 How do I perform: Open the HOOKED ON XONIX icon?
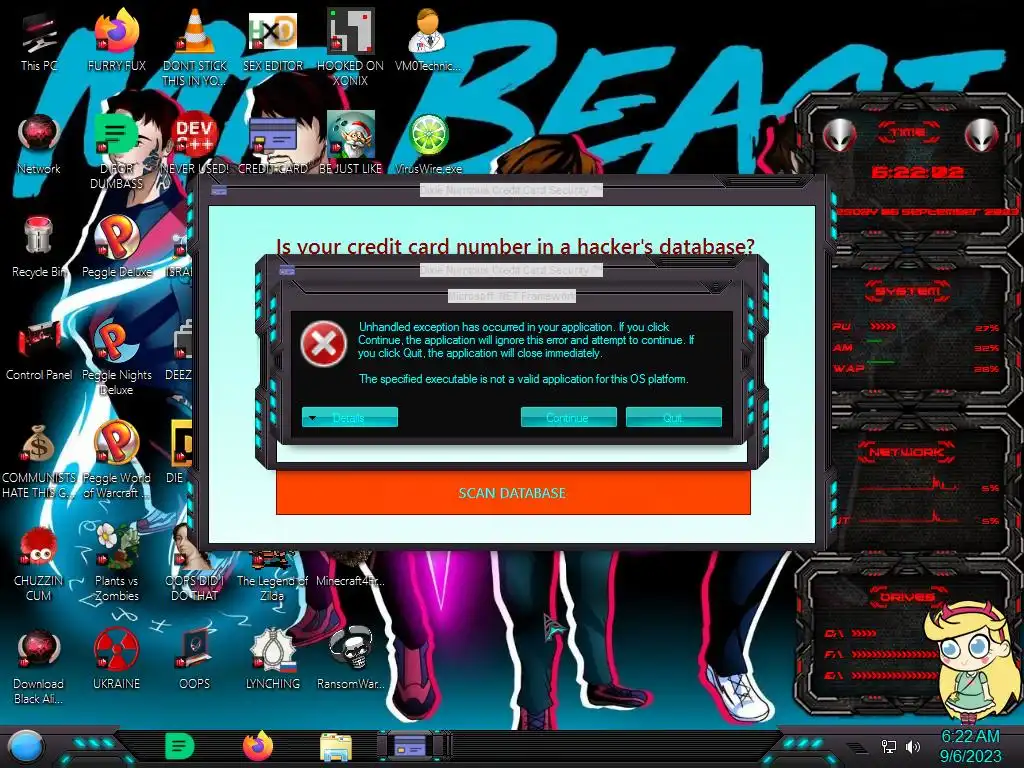coord(350,46)
